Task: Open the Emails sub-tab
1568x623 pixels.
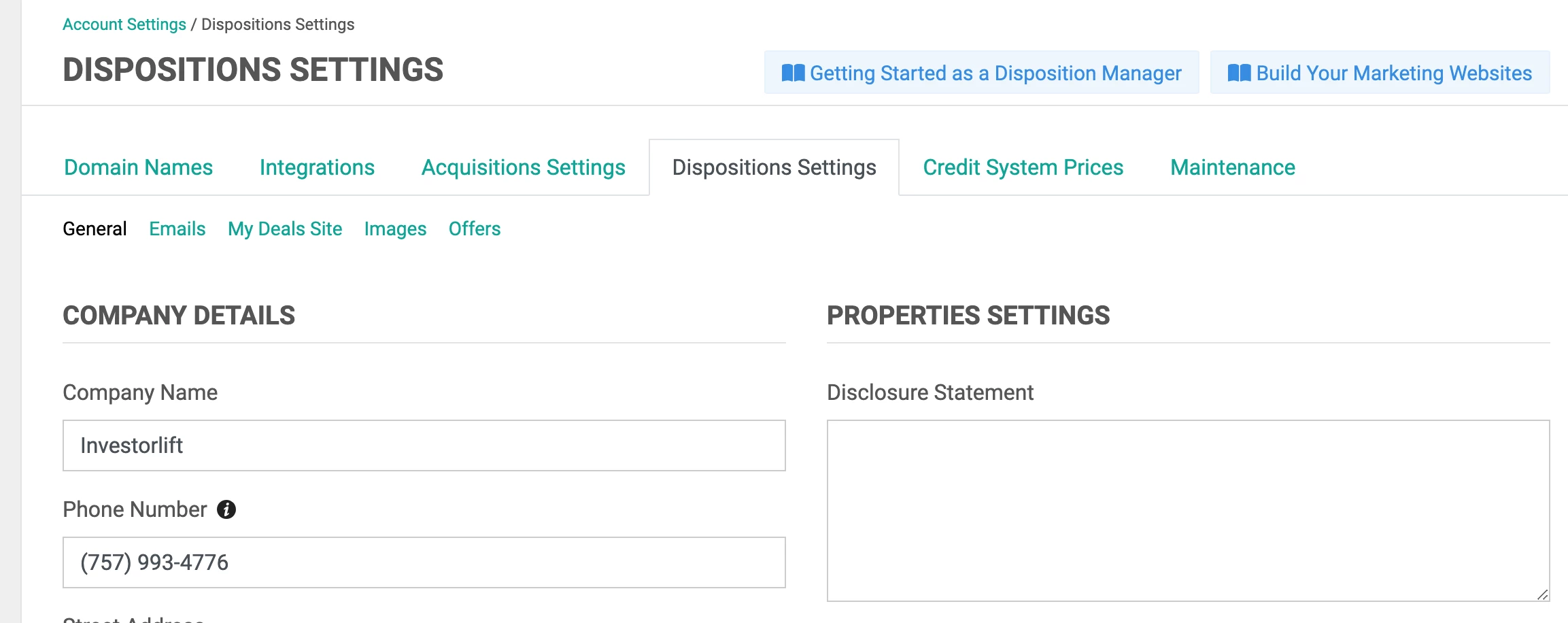Action: pos(177,229)
